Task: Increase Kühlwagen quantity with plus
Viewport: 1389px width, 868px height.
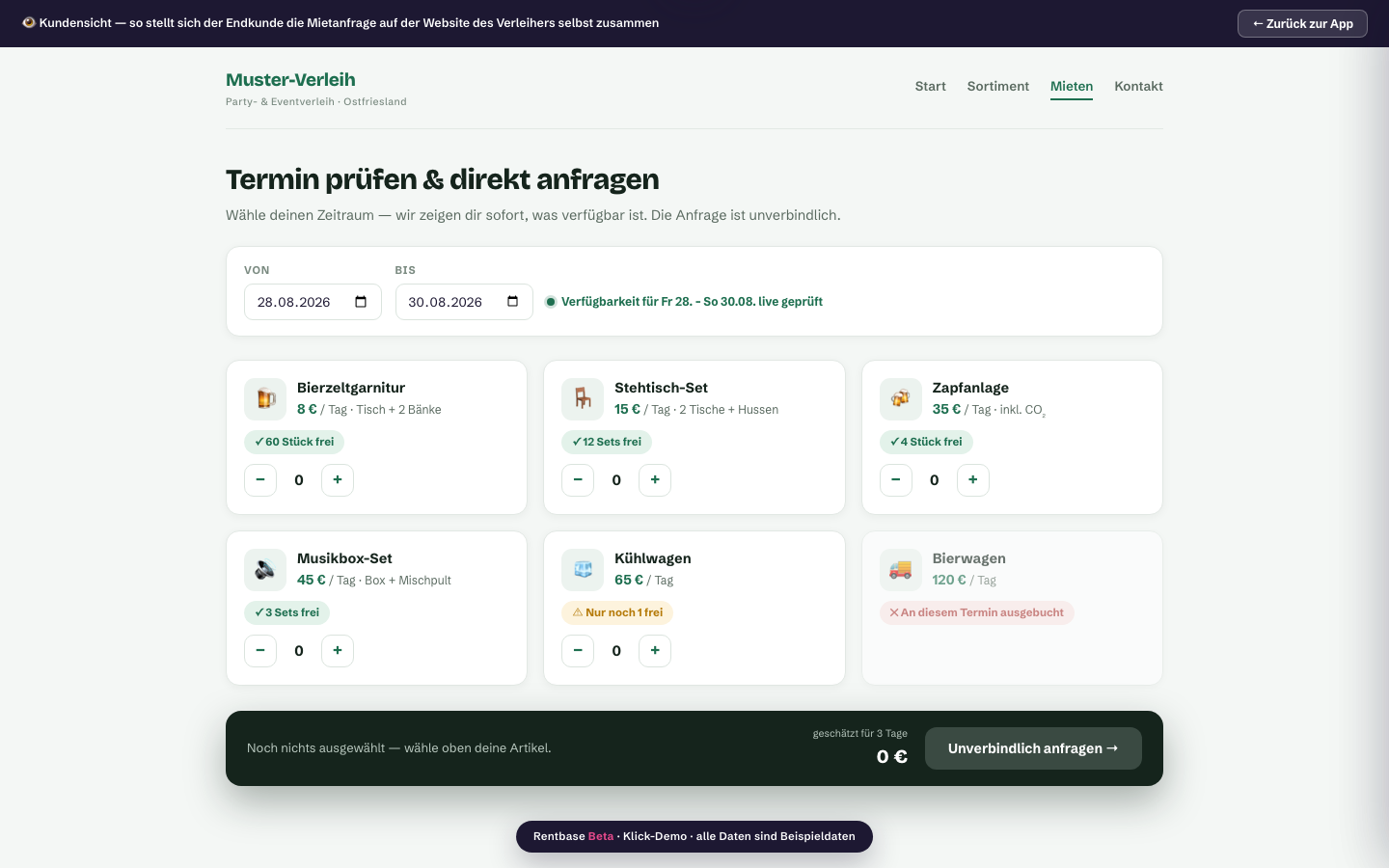Action: [655, 651]
